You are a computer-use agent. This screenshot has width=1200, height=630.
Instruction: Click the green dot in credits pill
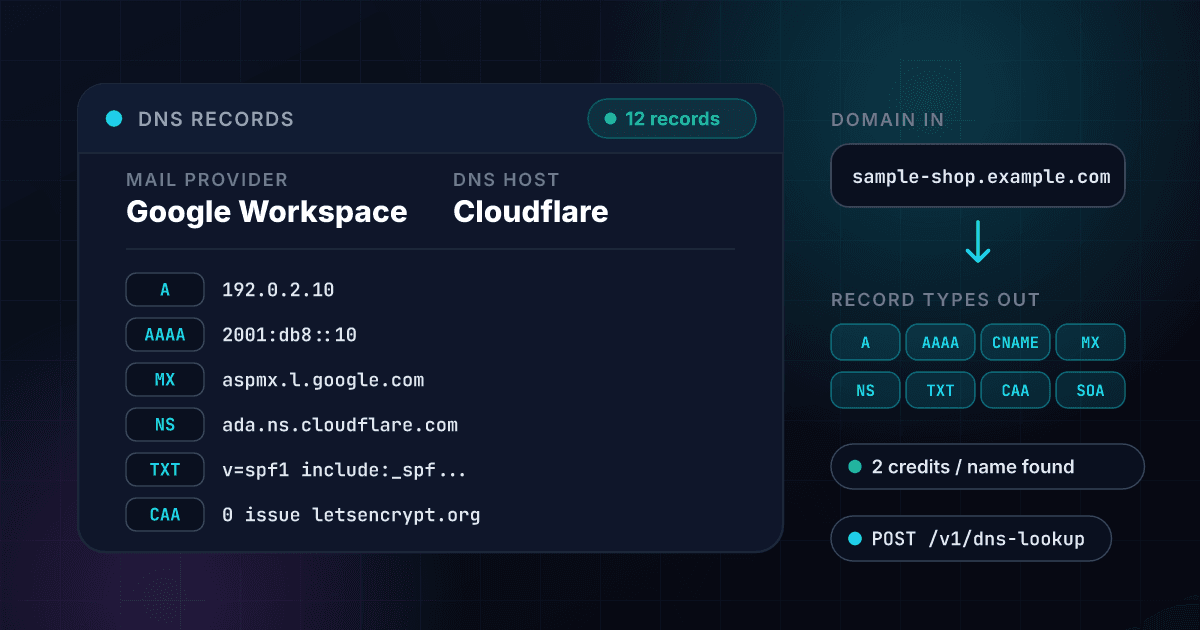tap(855, 467)
